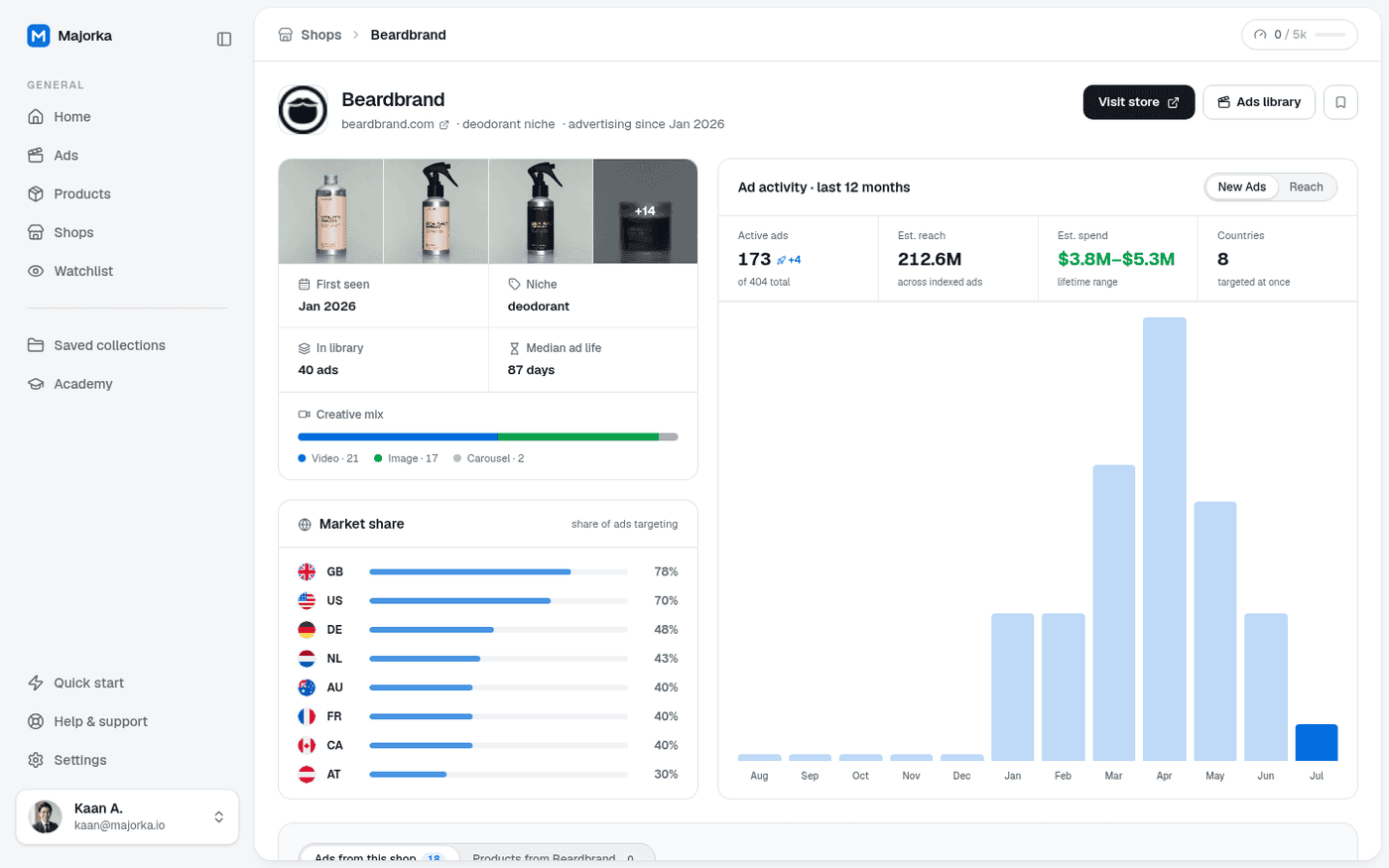Open the +14 more images thumbnail

point(645,211)
